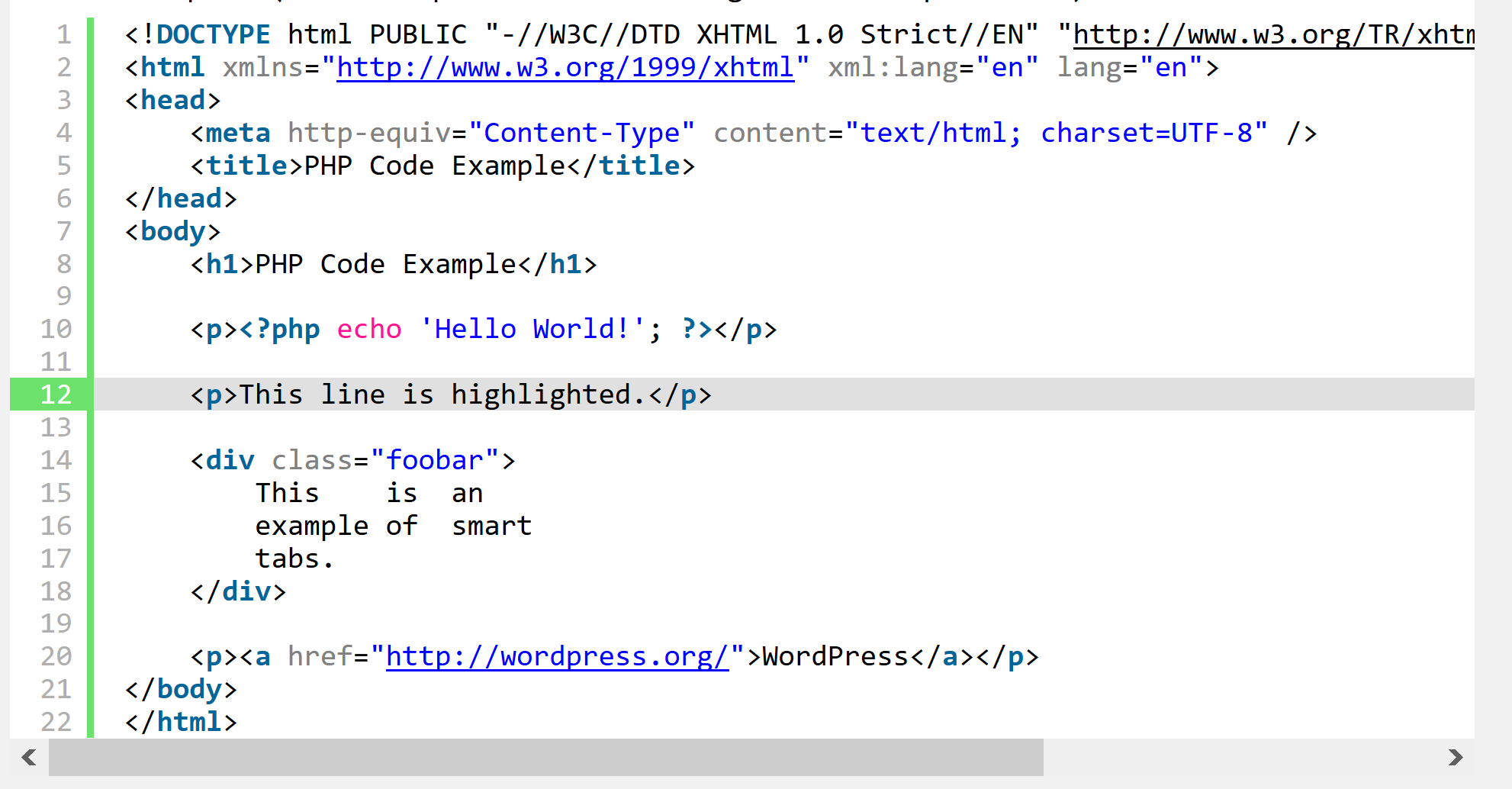Click line number 22 in gutter
Screen dimensions: 1512x789
[x=56, y=722]
